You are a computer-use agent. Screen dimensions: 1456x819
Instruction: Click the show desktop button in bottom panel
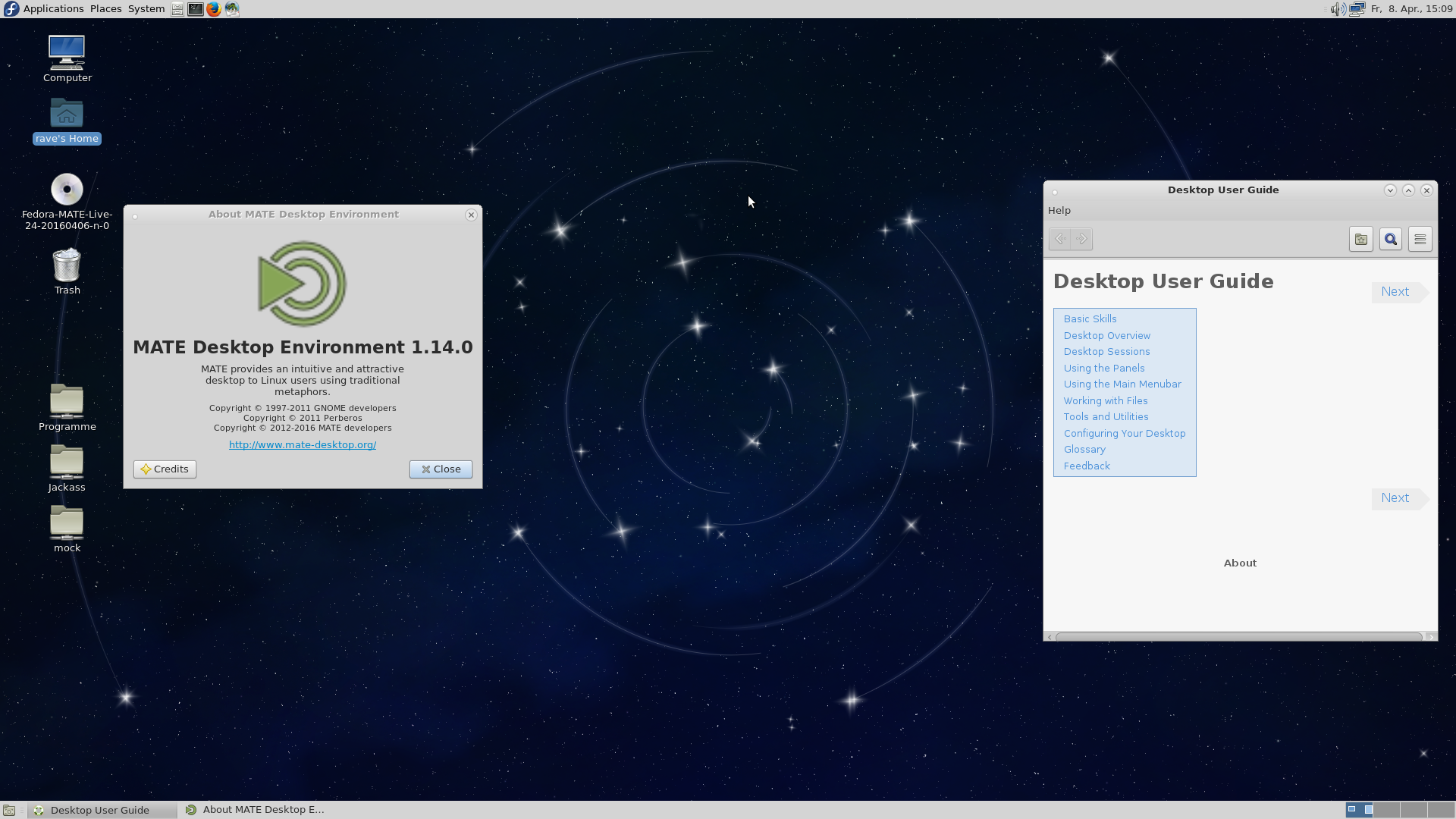[x=9, y=810]
